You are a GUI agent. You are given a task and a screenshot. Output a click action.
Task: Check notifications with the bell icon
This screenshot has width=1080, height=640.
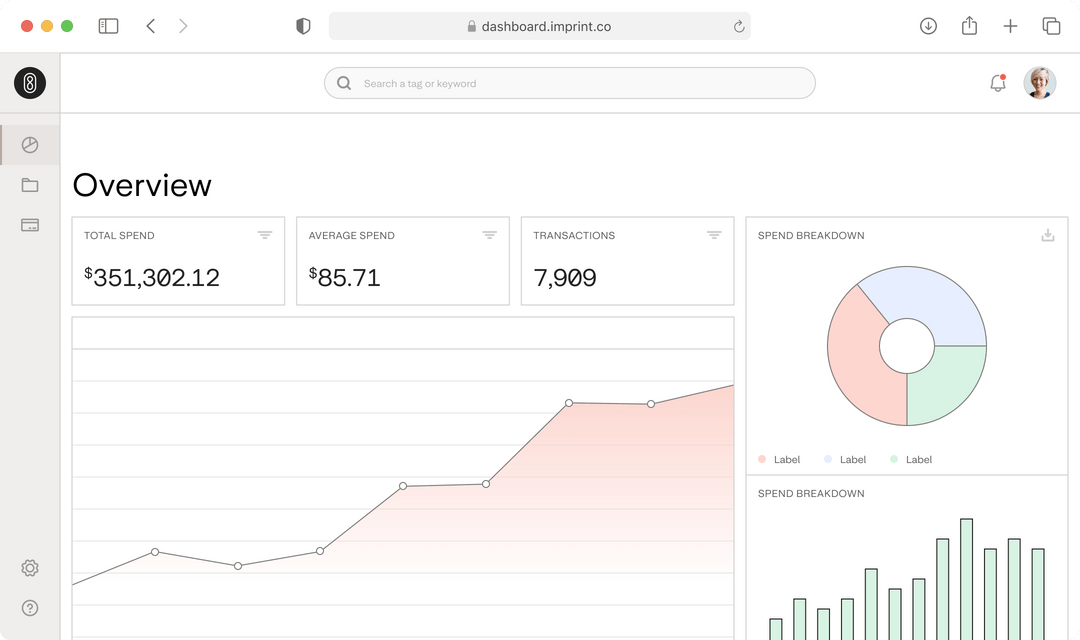[997, 83]
